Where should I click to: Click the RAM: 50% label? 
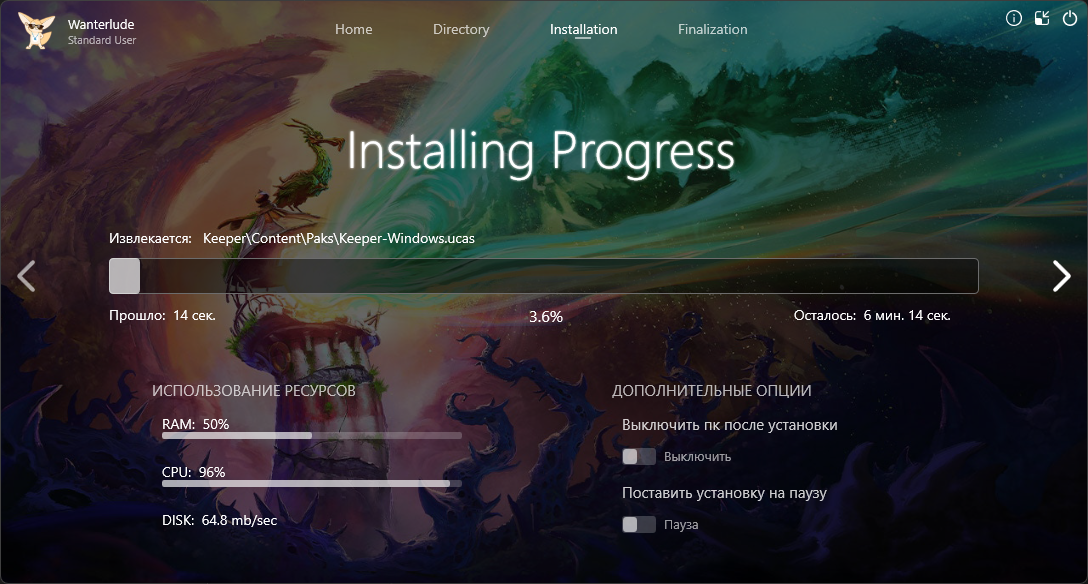click(x=196, y=424)
